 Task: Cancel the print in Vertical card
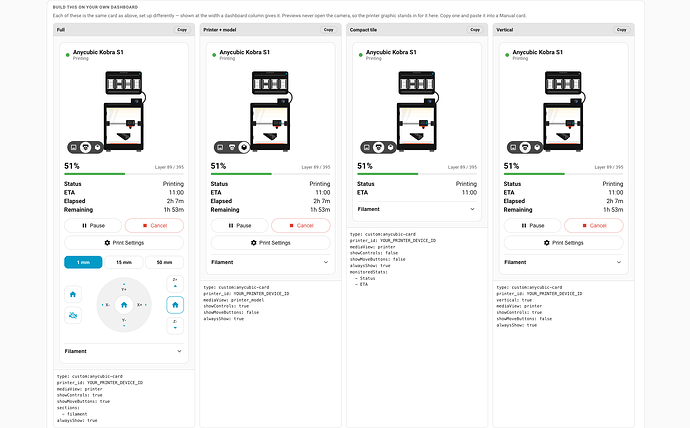[594, 225]
